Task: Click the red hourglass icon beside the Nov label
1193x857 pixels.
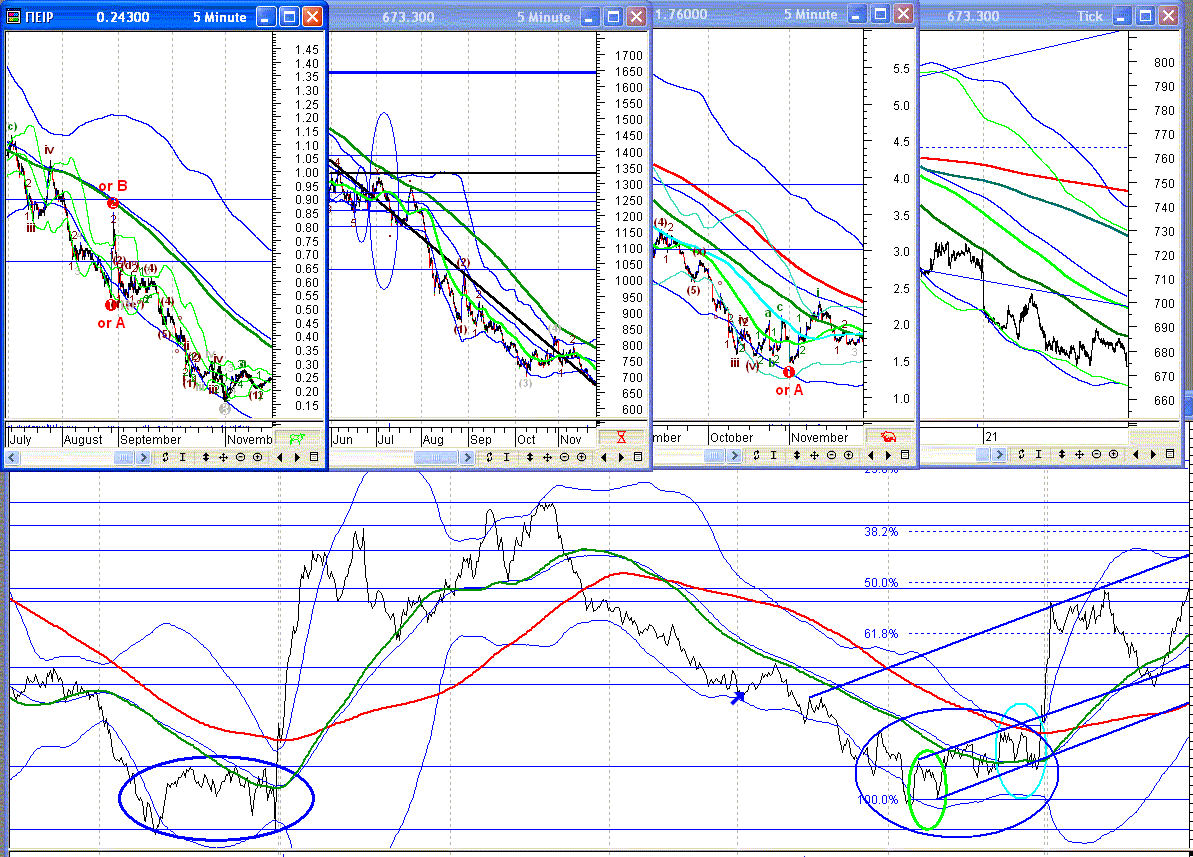Action: coord(621,438)
